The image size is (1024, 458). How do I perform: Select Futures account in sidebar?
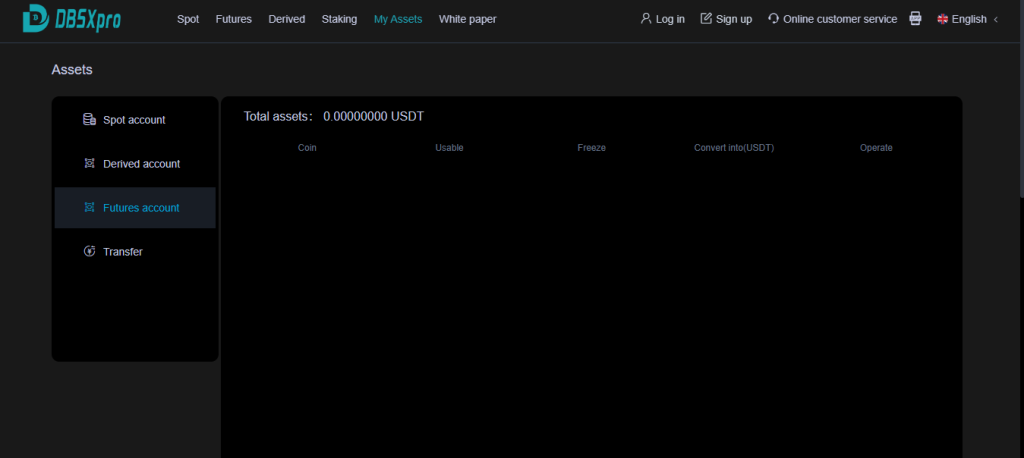[135, 208]
